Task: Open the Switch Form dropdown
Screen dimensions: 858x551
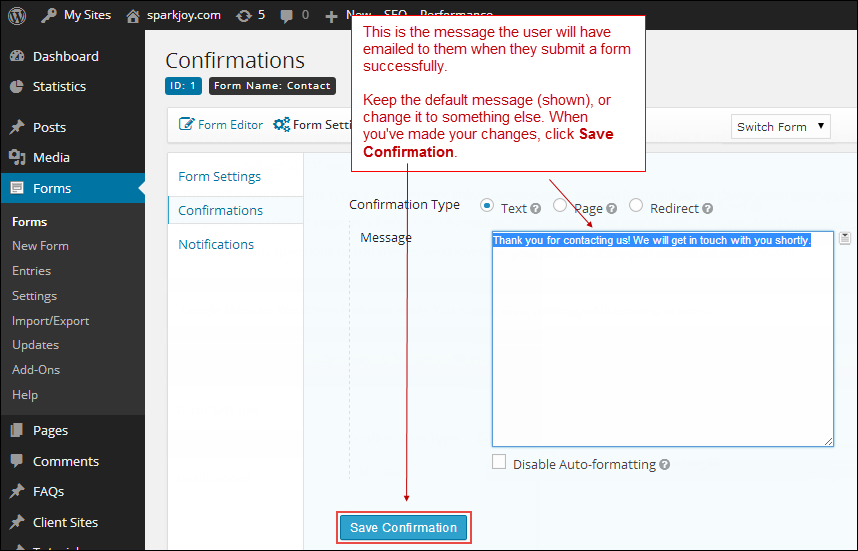Action: [780, 126]
